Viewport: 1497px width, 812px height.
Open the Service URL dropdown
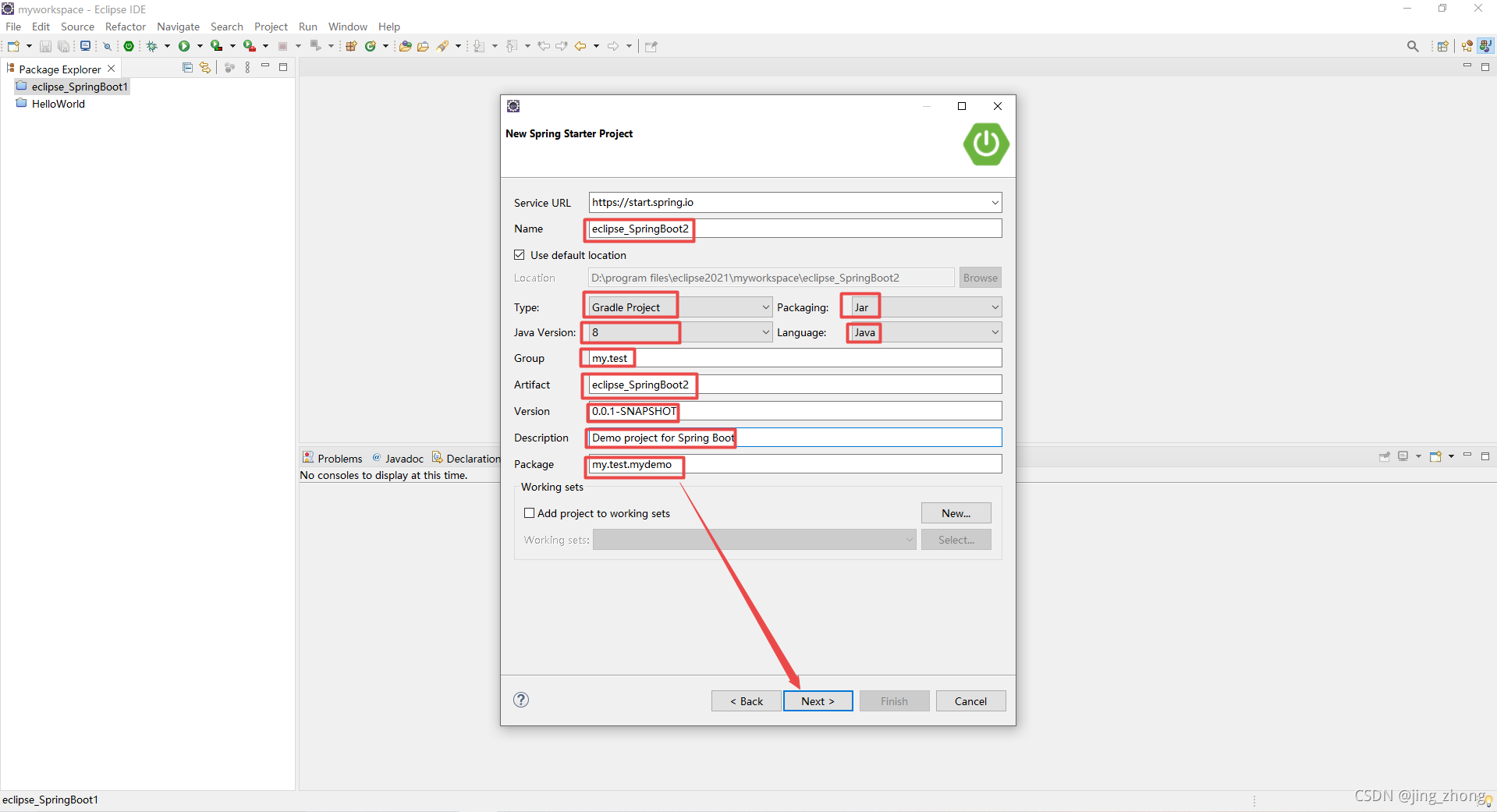(995, 203)
